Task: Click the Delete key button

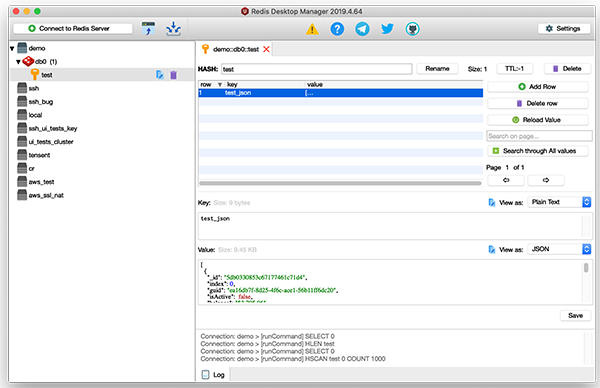Action: [x=568, y=68]
